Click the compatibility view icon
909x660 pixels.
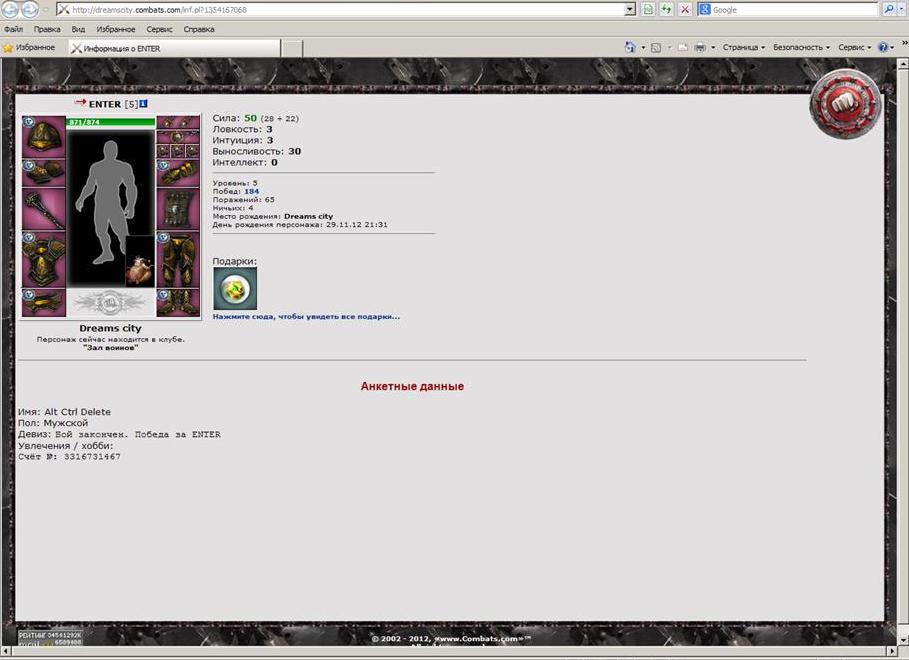pyautogui.click(x=648, y=9)
